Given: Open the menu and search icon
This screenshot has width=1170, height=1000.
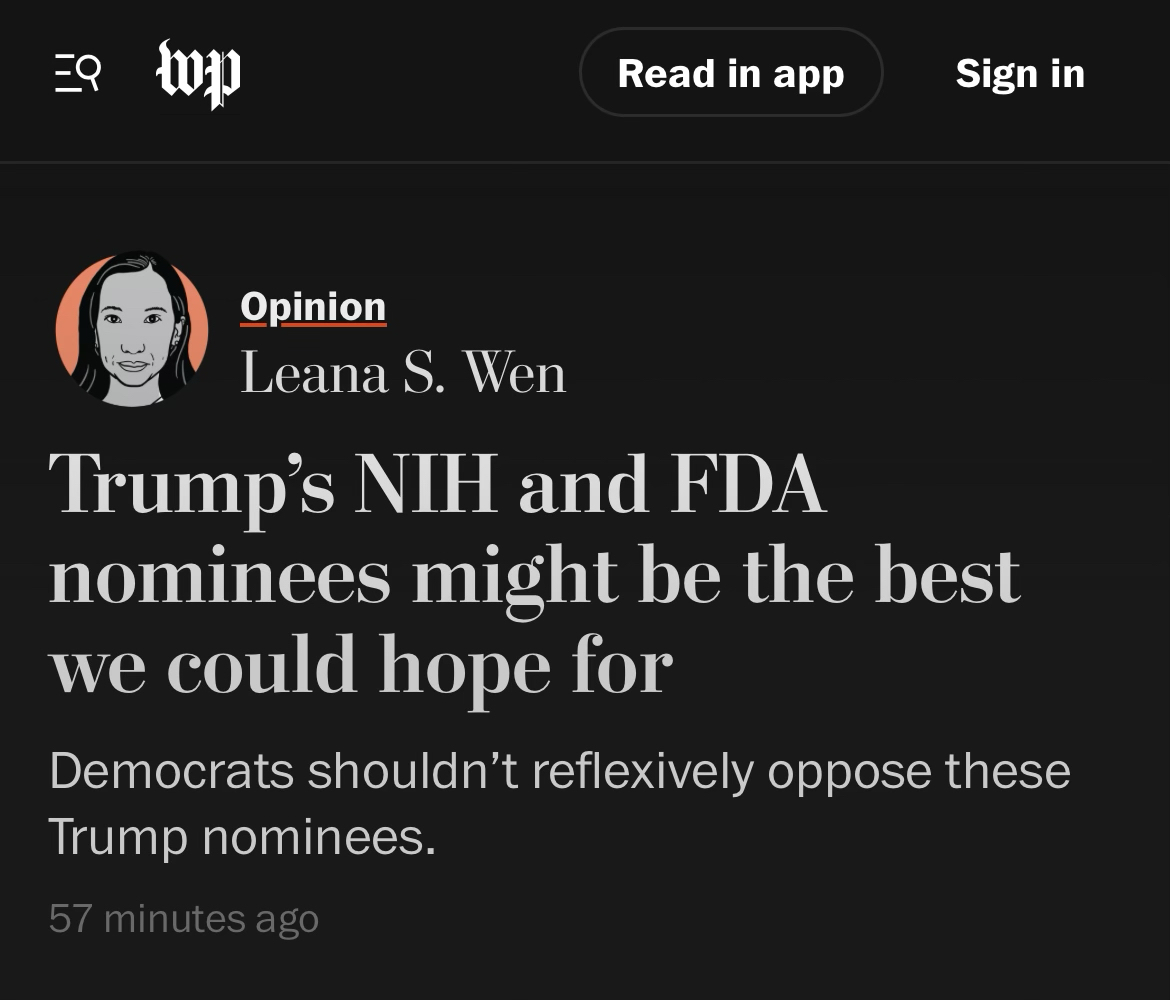Looking at the screenshot, I should 77,73.
